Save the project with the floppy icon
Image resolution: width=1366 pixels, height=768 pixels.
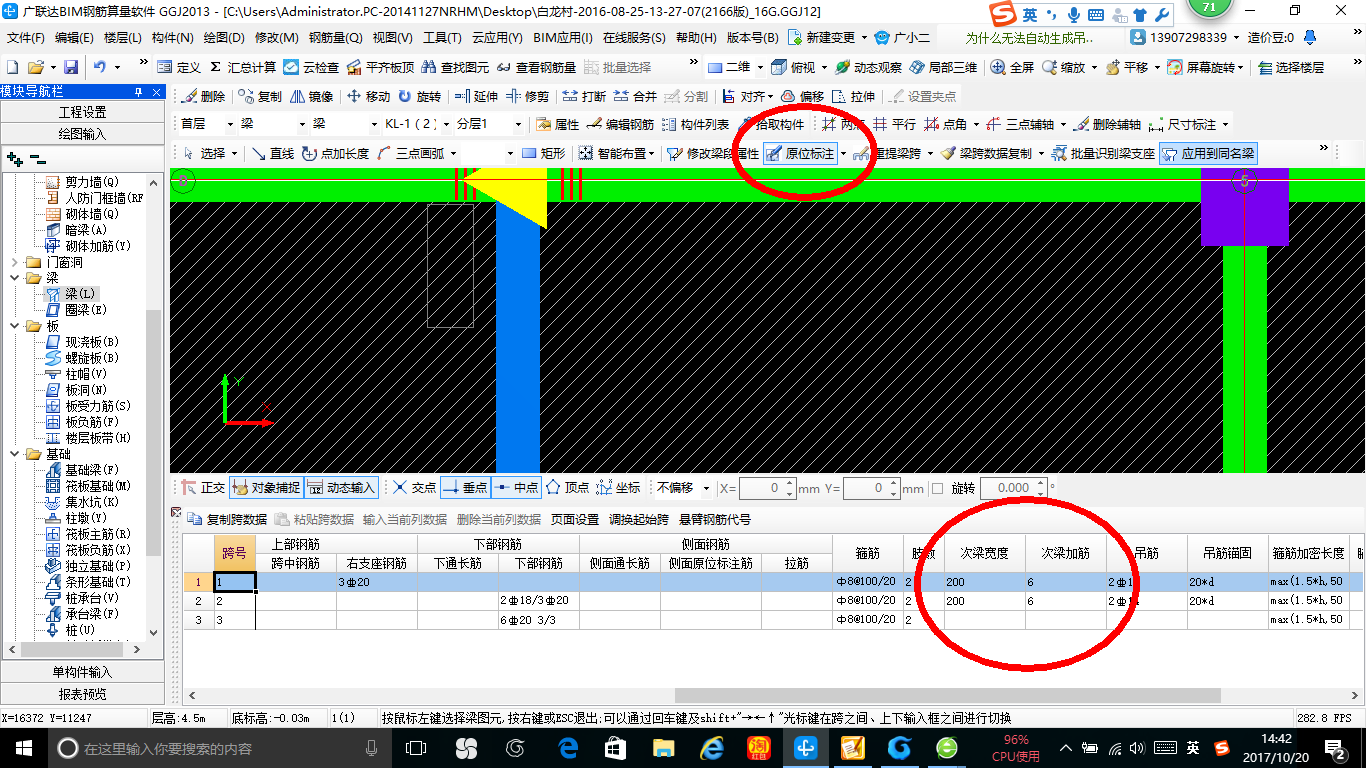pos(71,67)
